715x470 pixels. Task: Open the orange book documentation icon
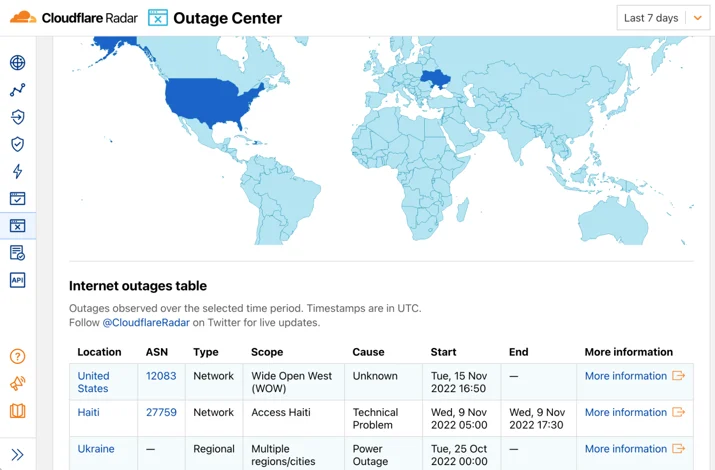point(17,411)
